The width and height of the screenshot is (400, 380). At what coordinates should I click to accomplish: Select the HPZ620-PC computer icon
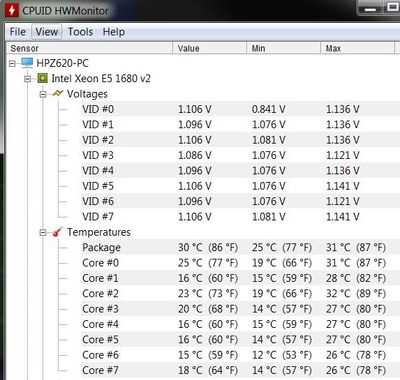[x=27, y=63]
